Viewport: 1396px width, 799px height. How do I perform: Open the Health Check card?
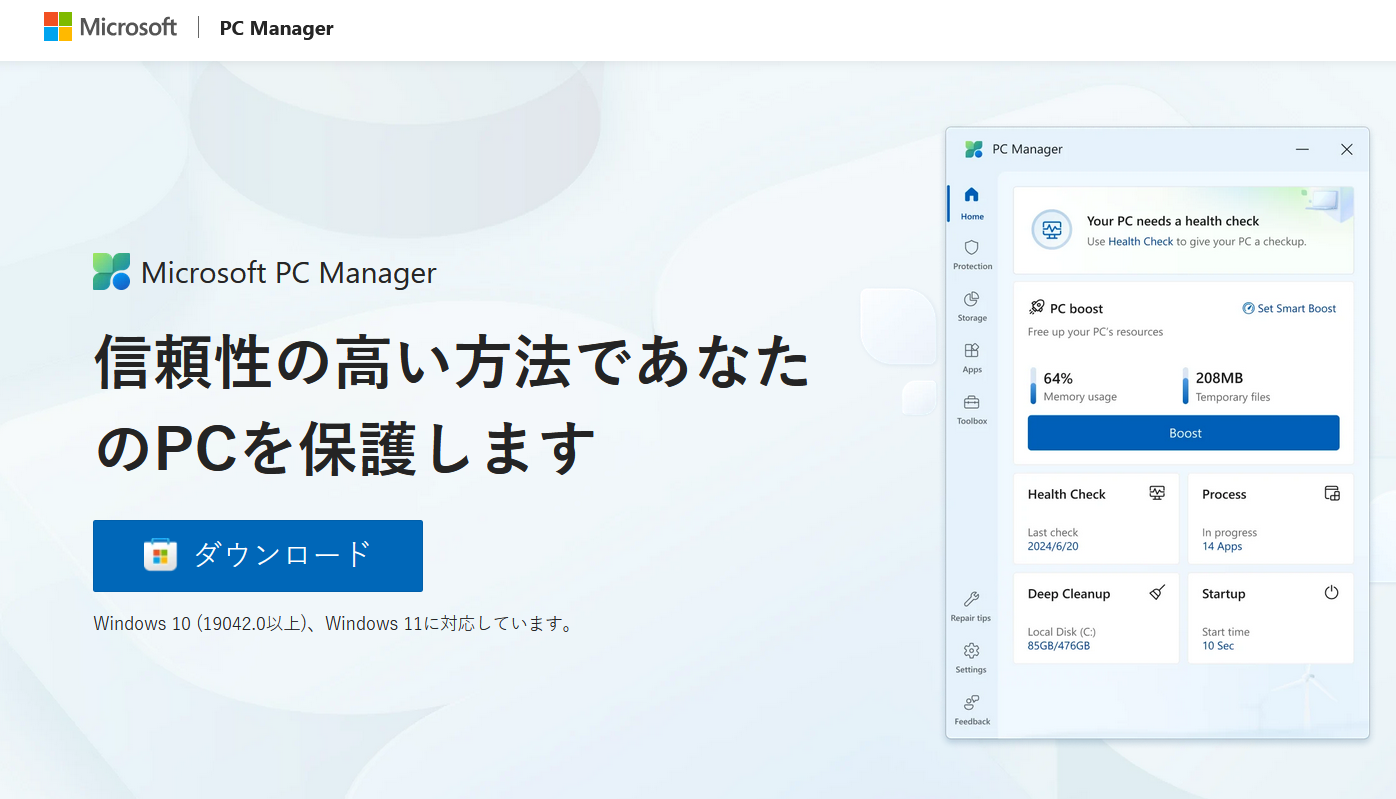click(1096, 519)
